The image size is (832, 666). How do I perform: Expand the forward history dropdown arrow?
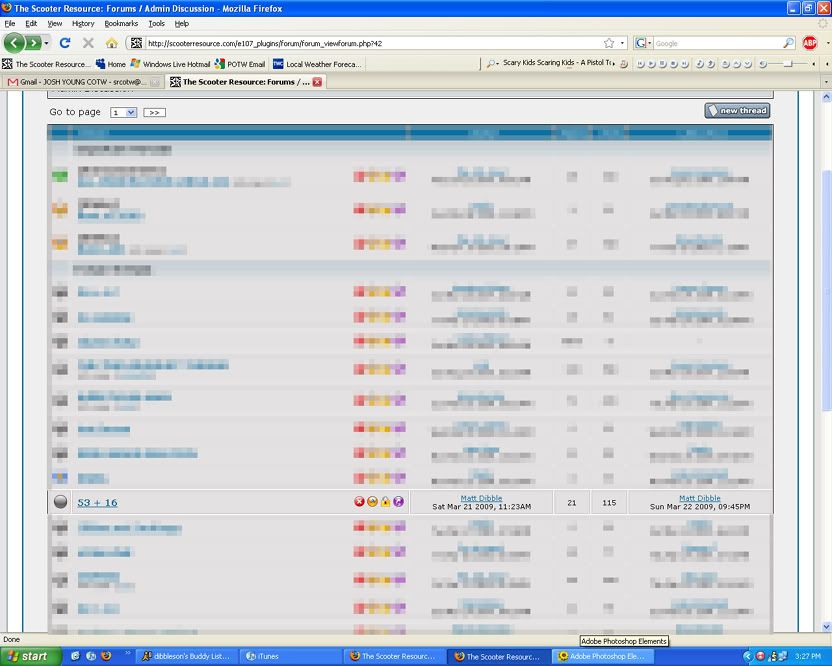(46, 43)
